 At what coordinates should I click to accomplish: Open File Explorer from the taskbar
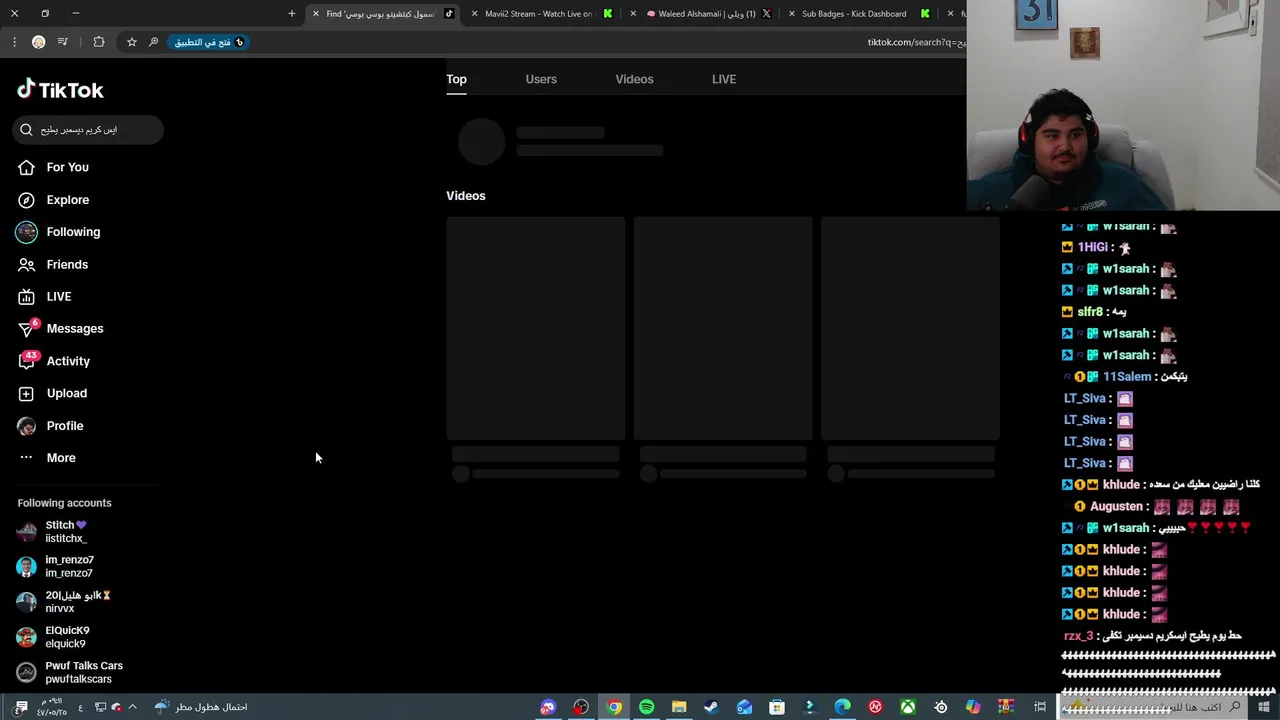click(679, 707)
